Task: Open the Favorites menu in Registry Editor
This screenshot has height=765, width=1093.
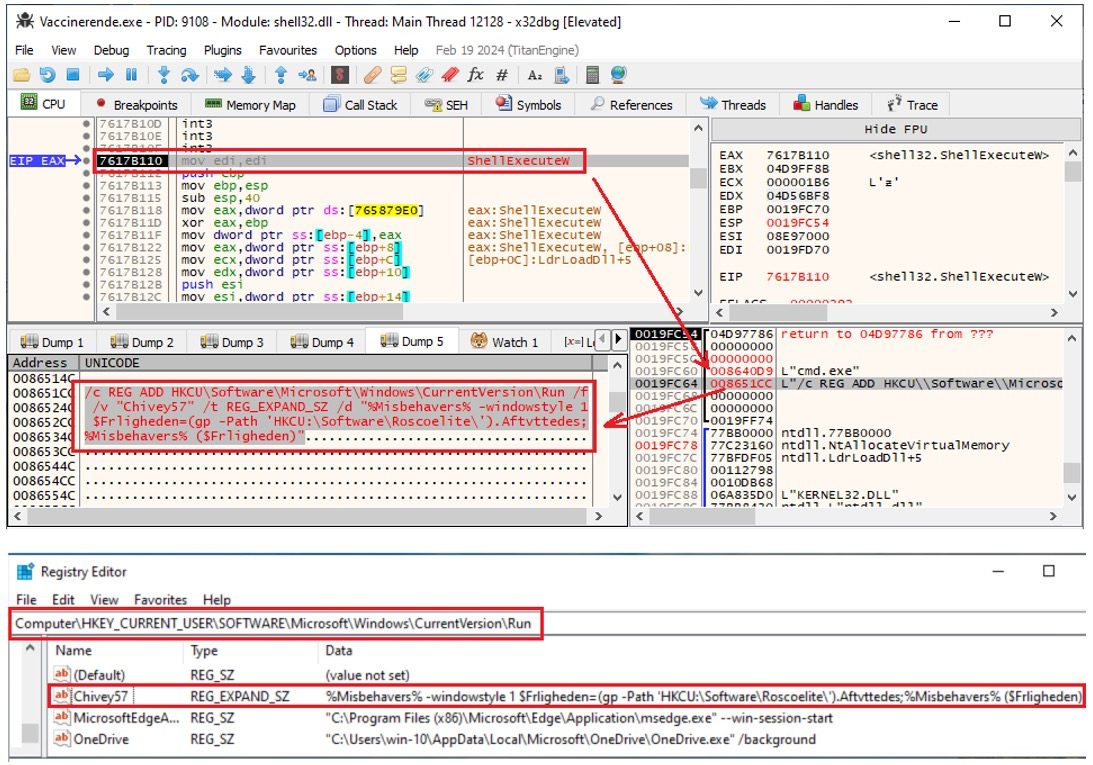Action: 161,600
